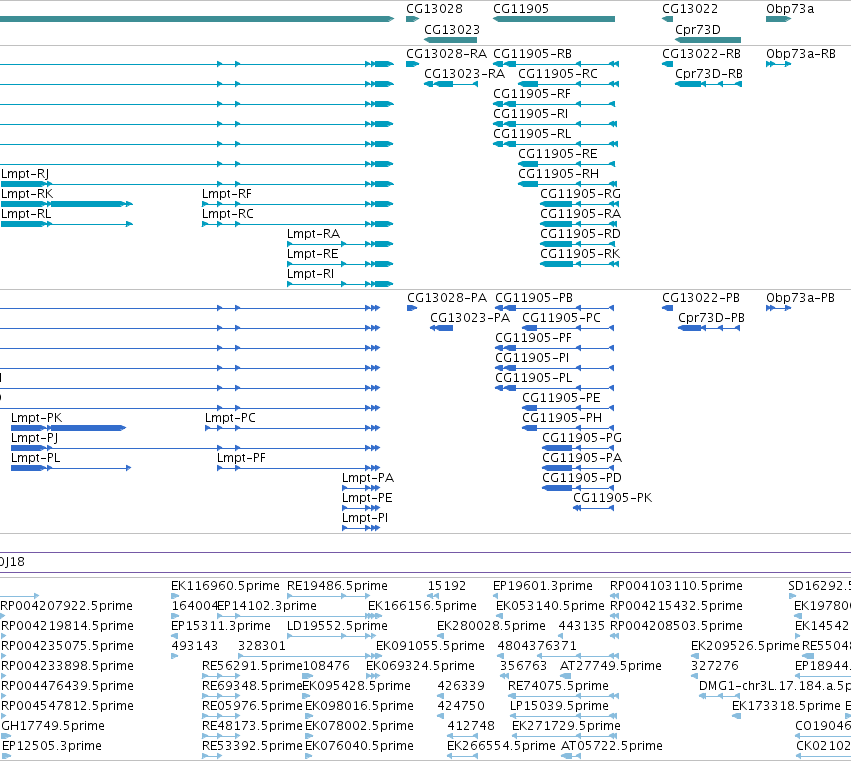Viewport: 851px width, 761px height.
Task: Select protein Lmpt-PI label
Action: pyautogui.click(x=365, y=518)
